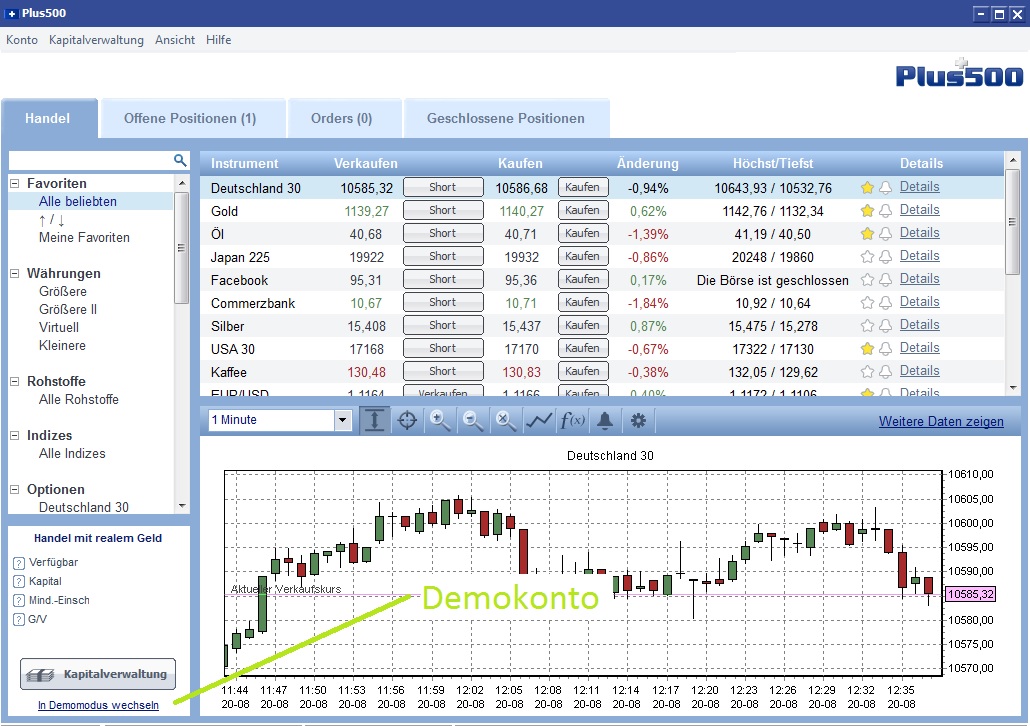Collapse the Indizes tree group
This screenshot has width=1030, height=726.
14,436
